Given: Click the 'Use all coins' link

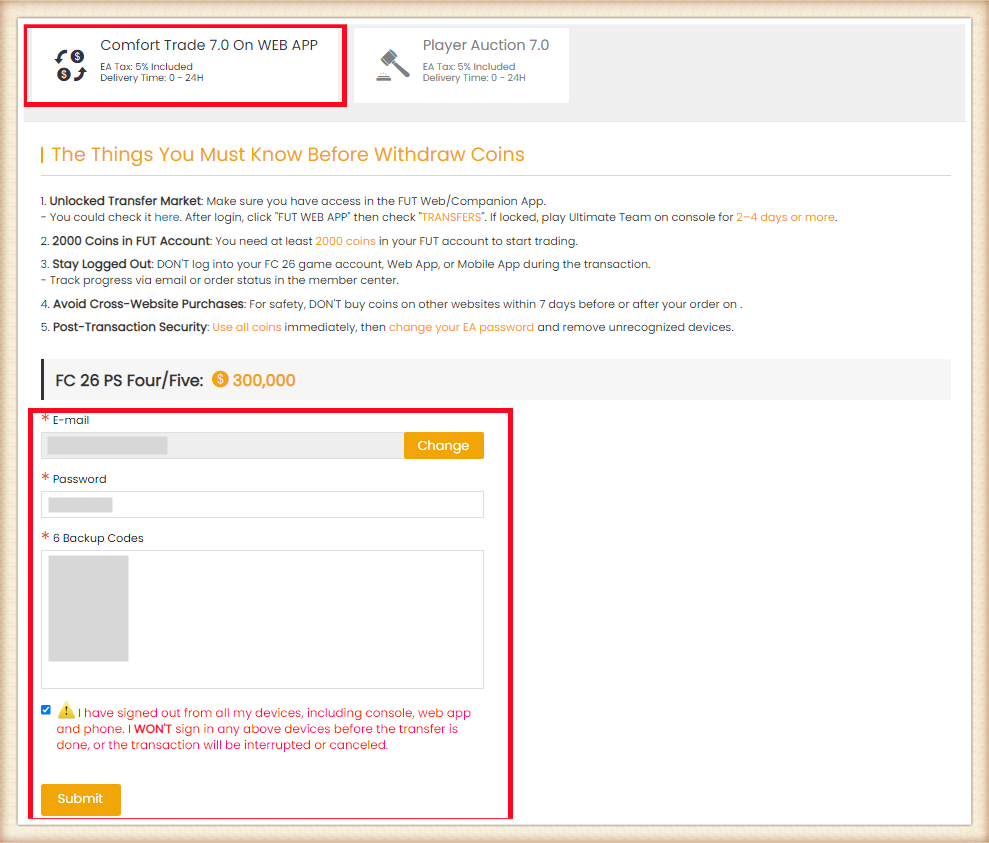Looking at the screenshot, I should click(x=245, y=327).
